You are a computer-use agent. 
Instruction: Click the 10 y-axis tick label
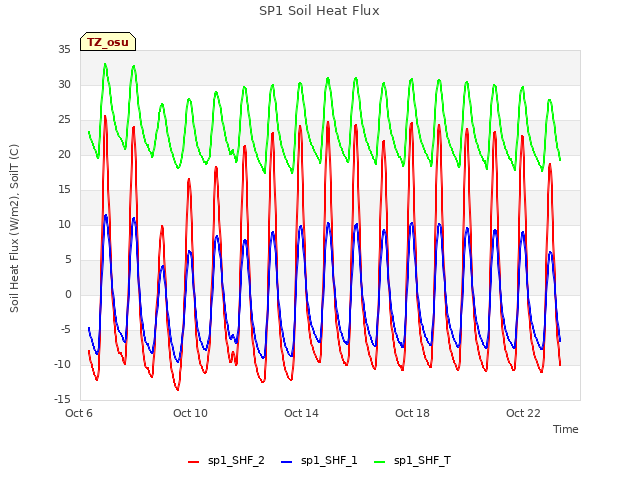64,225
